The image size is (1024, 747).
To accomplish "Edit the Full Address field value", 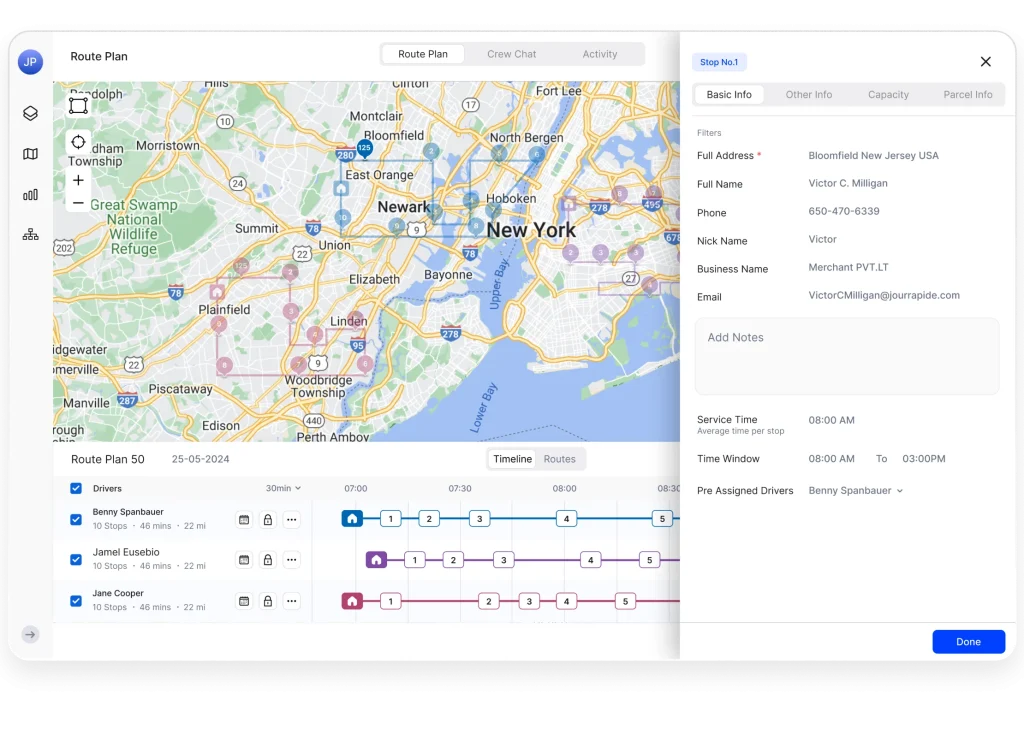I will [873, 155].
